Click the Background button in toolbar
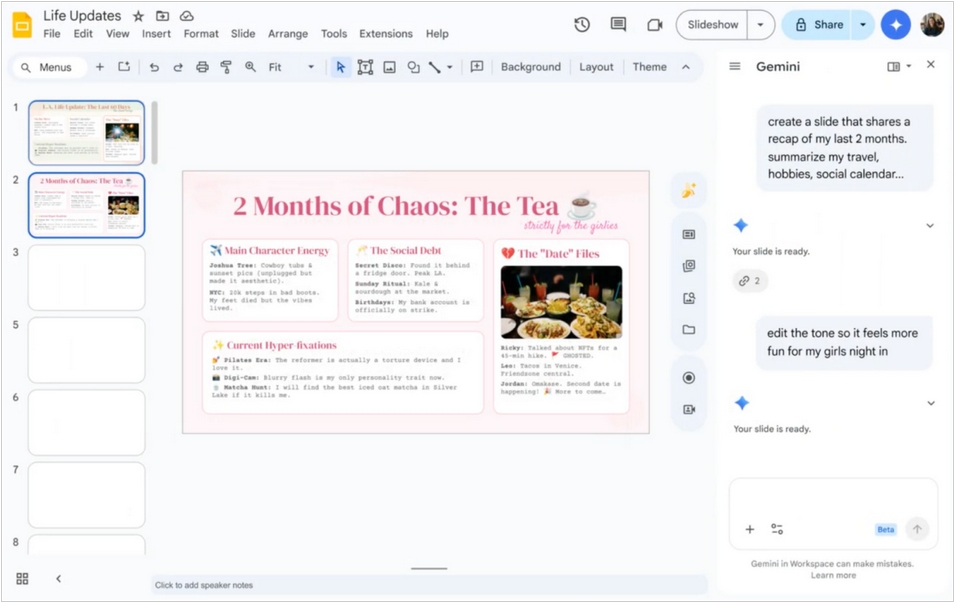Image resolution: width=954 pixels, height=602 pixels. (530, 67)
